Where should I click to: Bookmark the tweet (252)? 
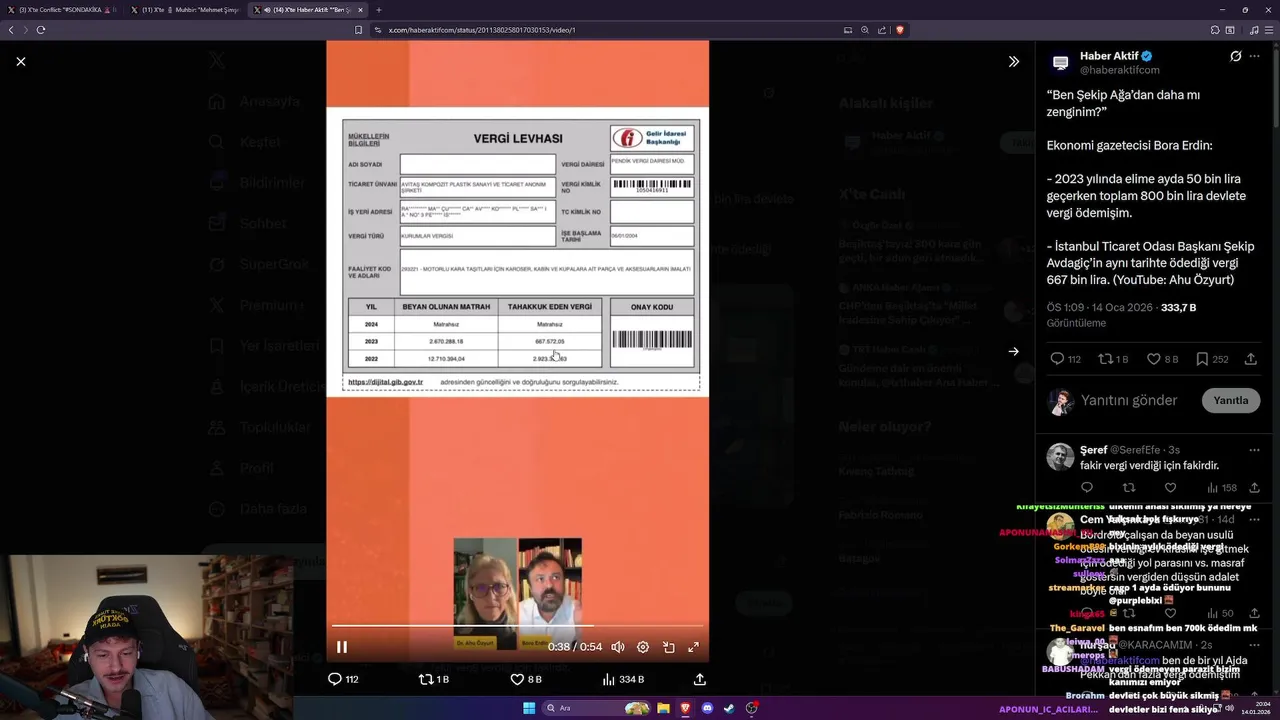click(1212, 359)
